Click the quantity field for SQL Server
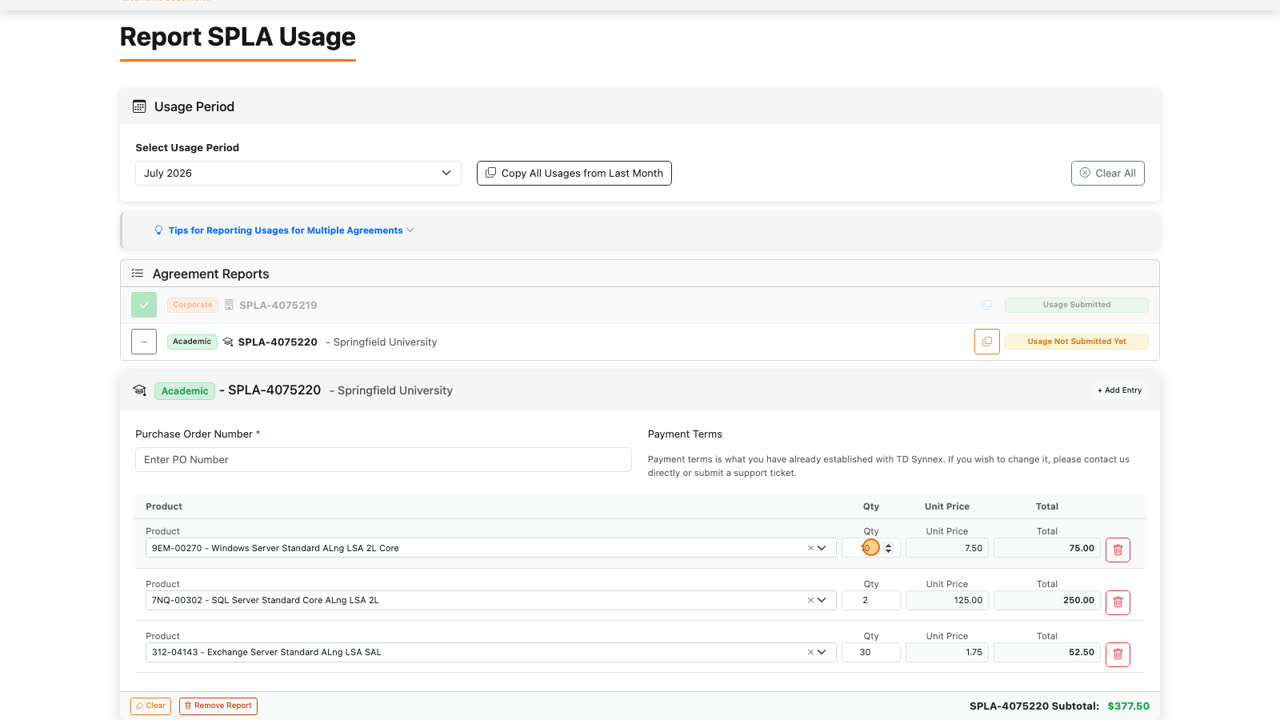This screenshot has width=1280, height=720. click(x=871, y=600)
